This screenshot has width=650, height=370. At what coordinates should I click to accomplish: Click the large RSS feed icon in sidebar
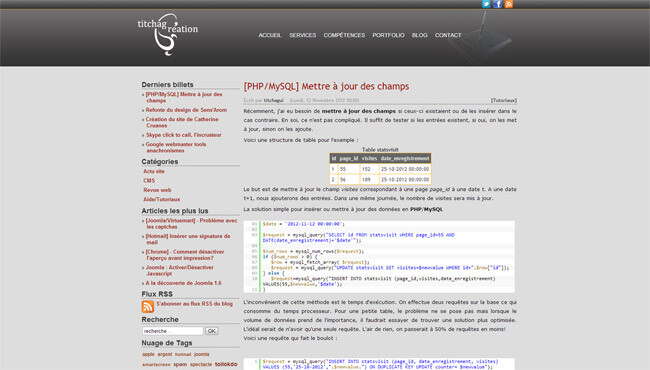coord(148,307)
